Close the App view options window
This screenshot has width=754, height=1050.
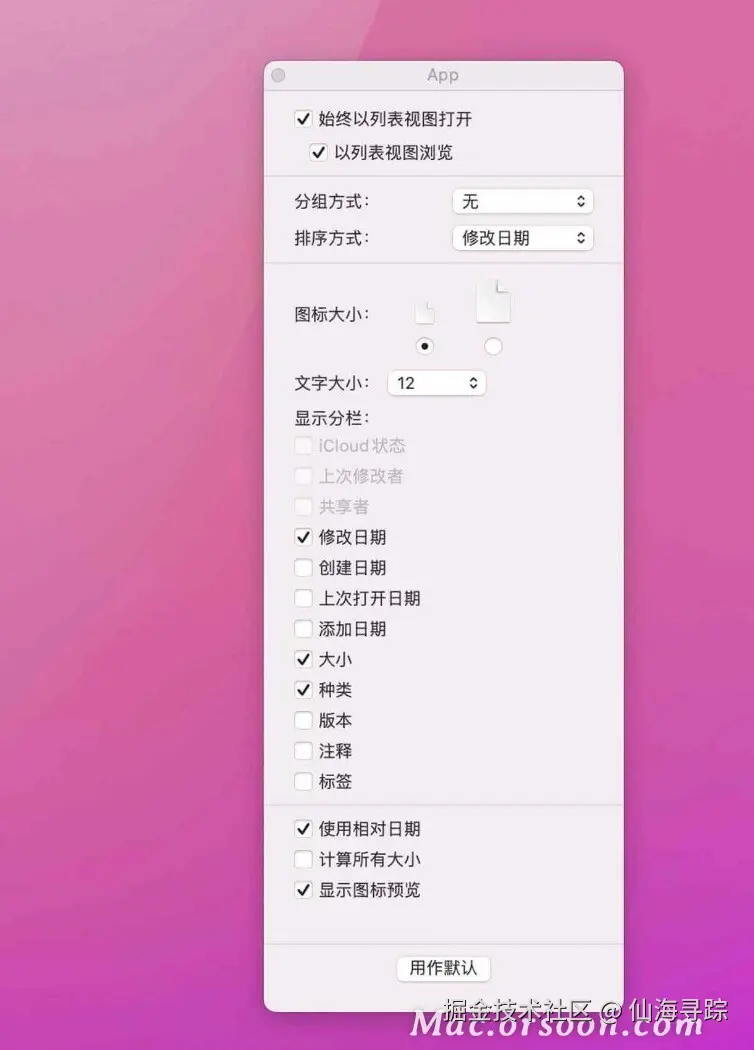tap(279, 76)
